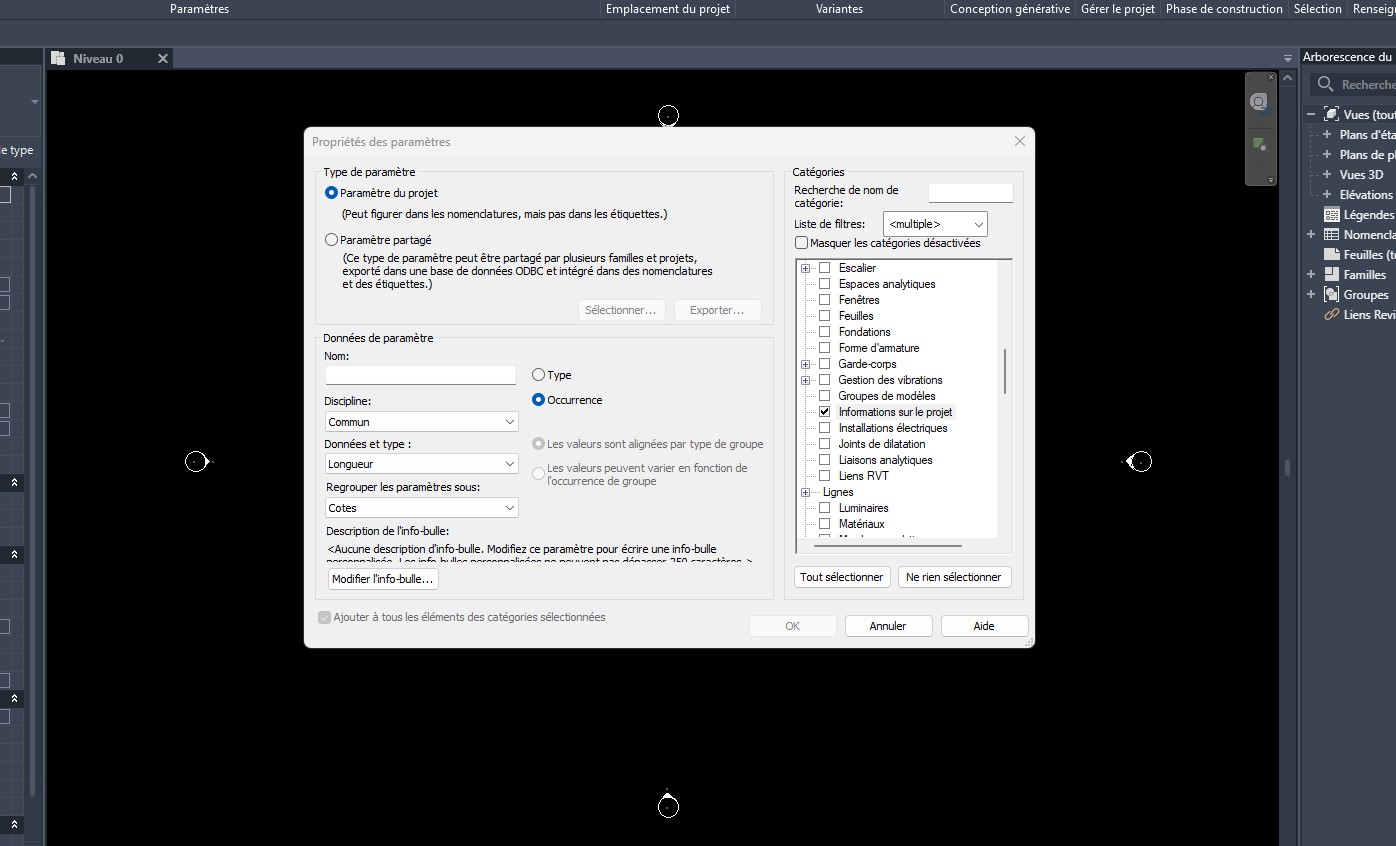Click the Tout sélectionner button
The width and height of the screenshot is (1396, 846).
(x=842, y=577)
